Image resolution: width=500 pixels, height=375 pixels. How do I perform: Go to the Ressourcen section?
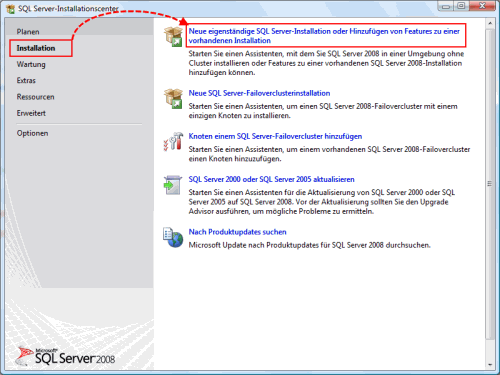(x=35, y=97)
